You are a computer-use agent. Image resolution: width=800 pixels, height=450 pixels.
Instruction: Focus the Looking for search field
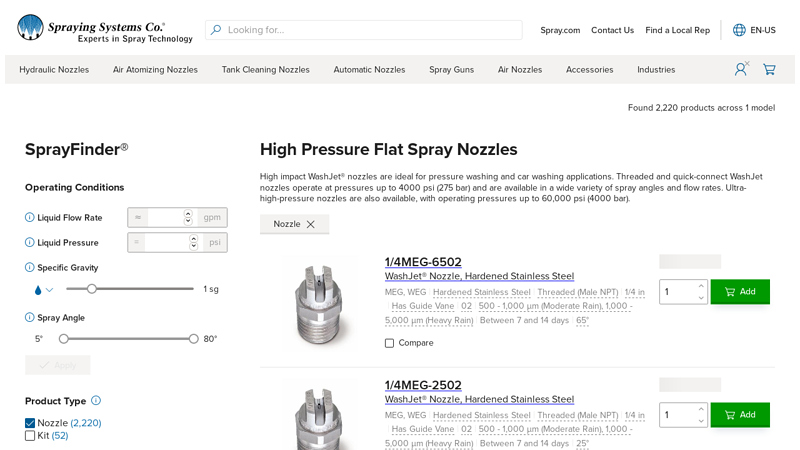click(x=364, y=30)
